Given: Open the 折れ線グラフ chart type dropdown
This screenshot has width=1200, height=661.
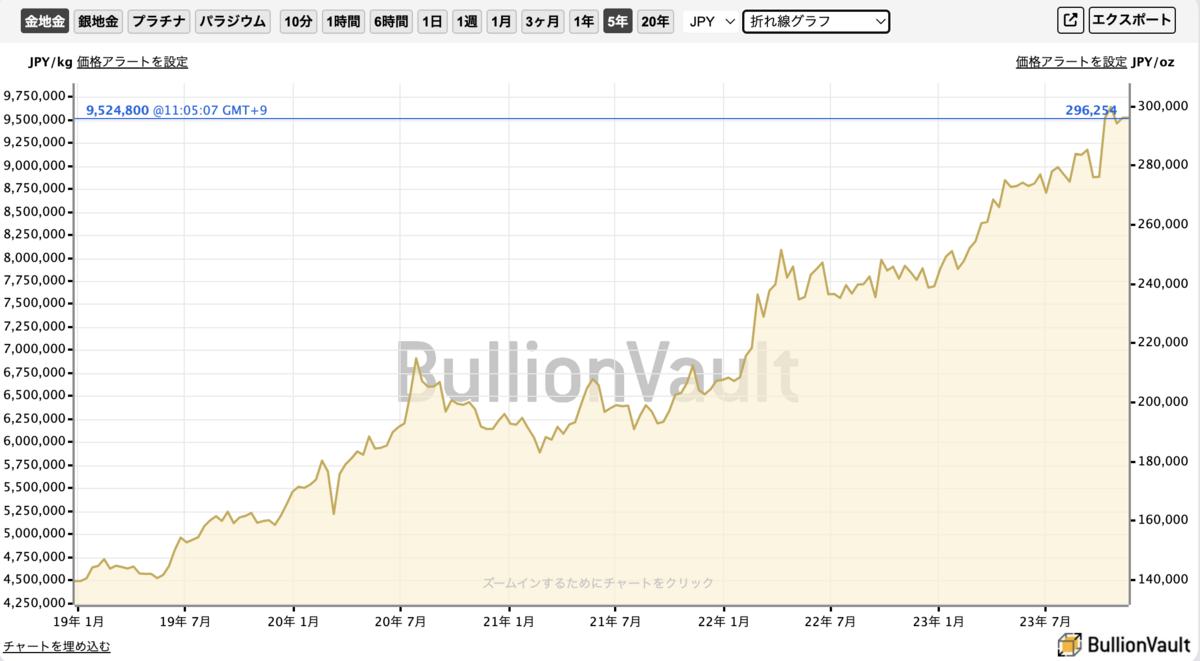Looking at the screenshot, I should (x=817, y=21).
